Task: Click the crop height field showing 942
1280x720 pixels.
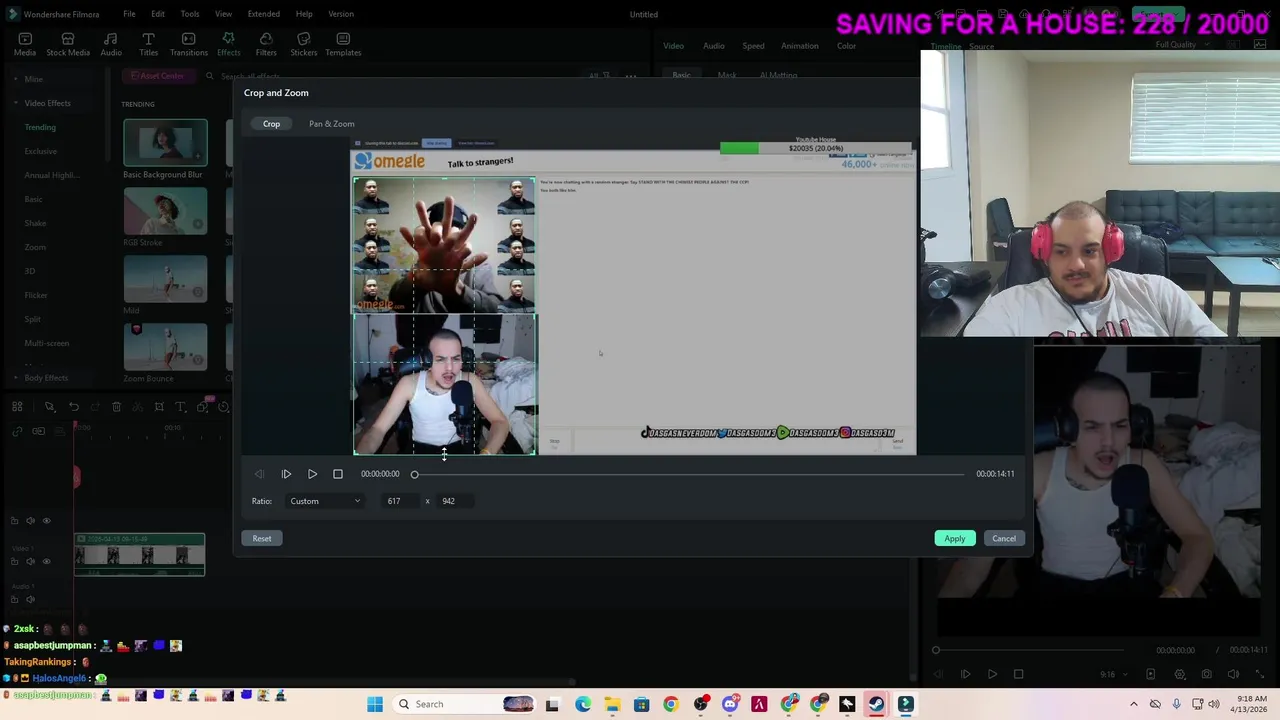Action: click(453, 501)
